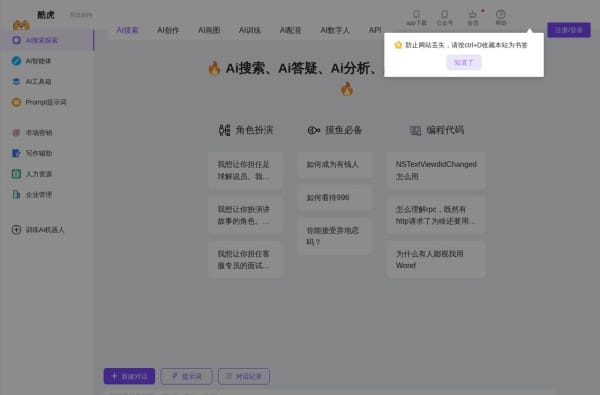The width and height of the screenshot is (600, 395).
Task: Open the AI配音 tab
Action: pyautogui.click(x=290, y=30)
